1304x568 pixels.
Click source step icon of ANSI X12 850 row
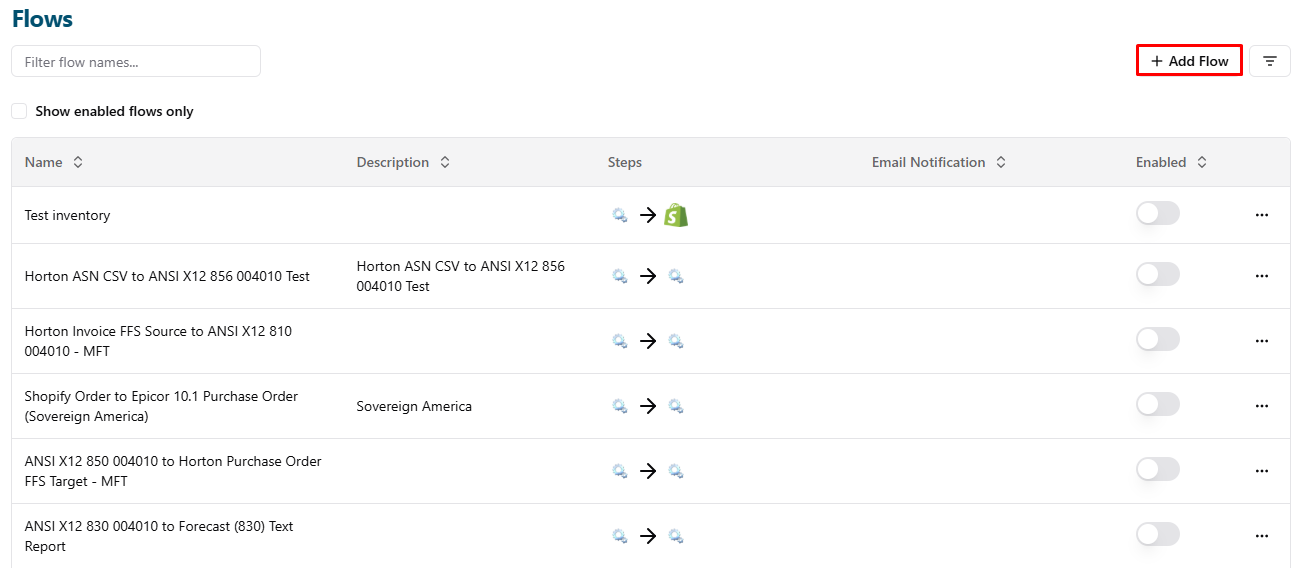(x=620, y=471)
